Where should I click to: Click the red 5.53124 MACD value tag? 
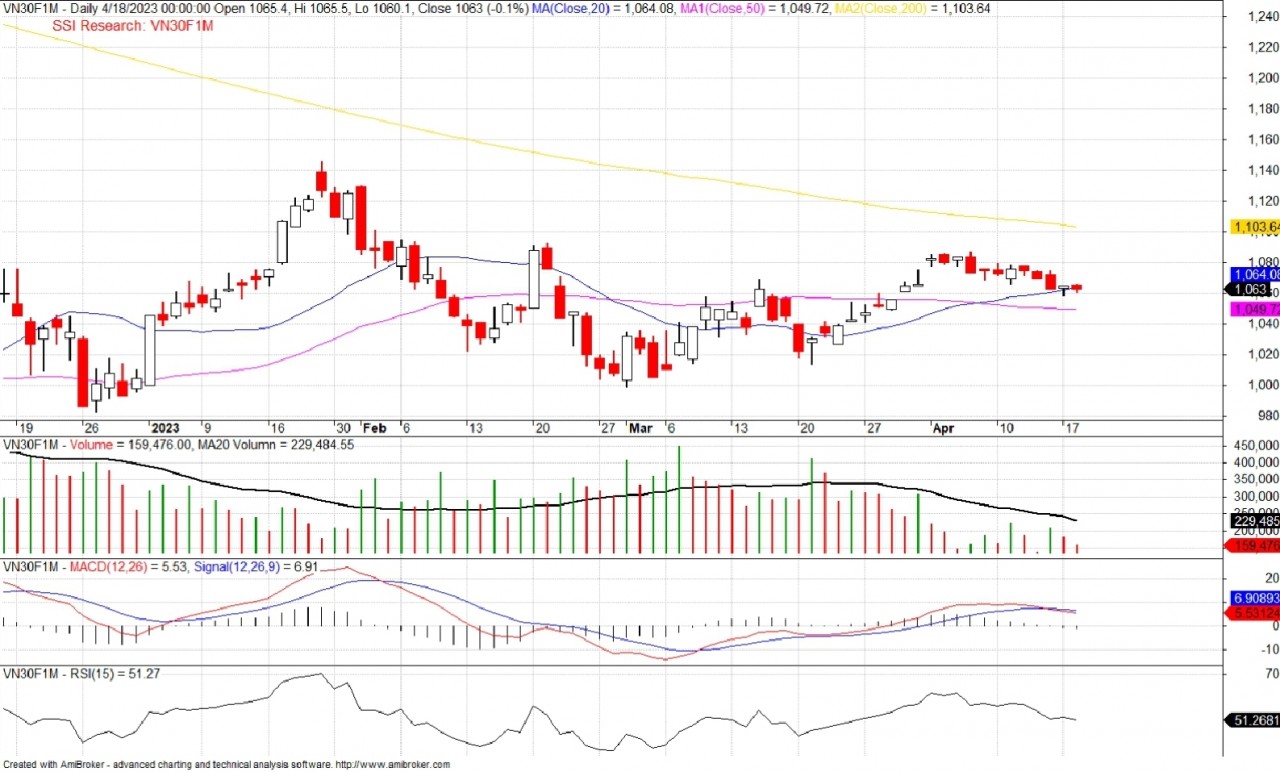tap(1251, 612)
